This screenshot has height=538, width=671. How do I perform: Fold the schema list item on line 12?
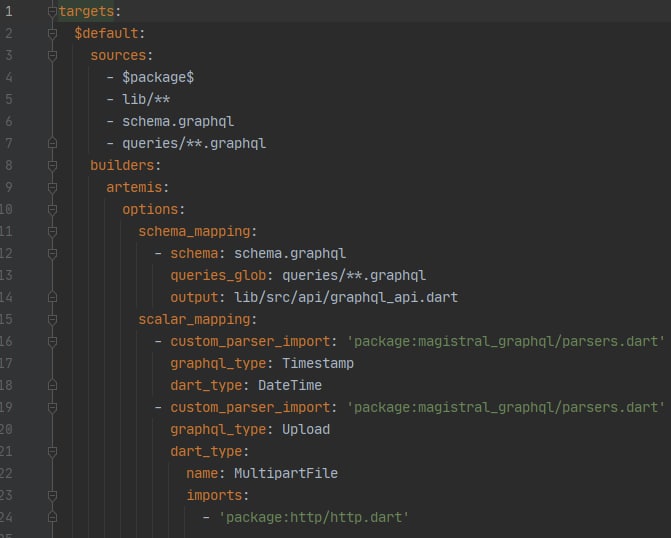52,254
